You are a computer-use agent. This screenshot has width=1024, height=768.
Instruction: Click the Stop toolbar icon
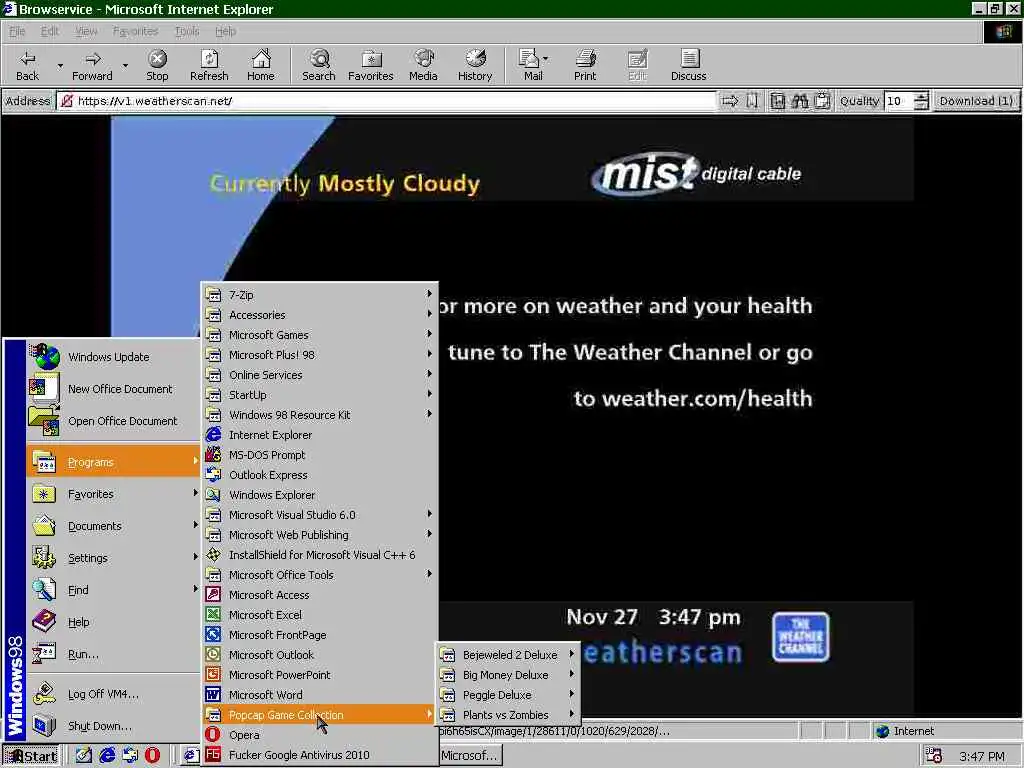157,65
